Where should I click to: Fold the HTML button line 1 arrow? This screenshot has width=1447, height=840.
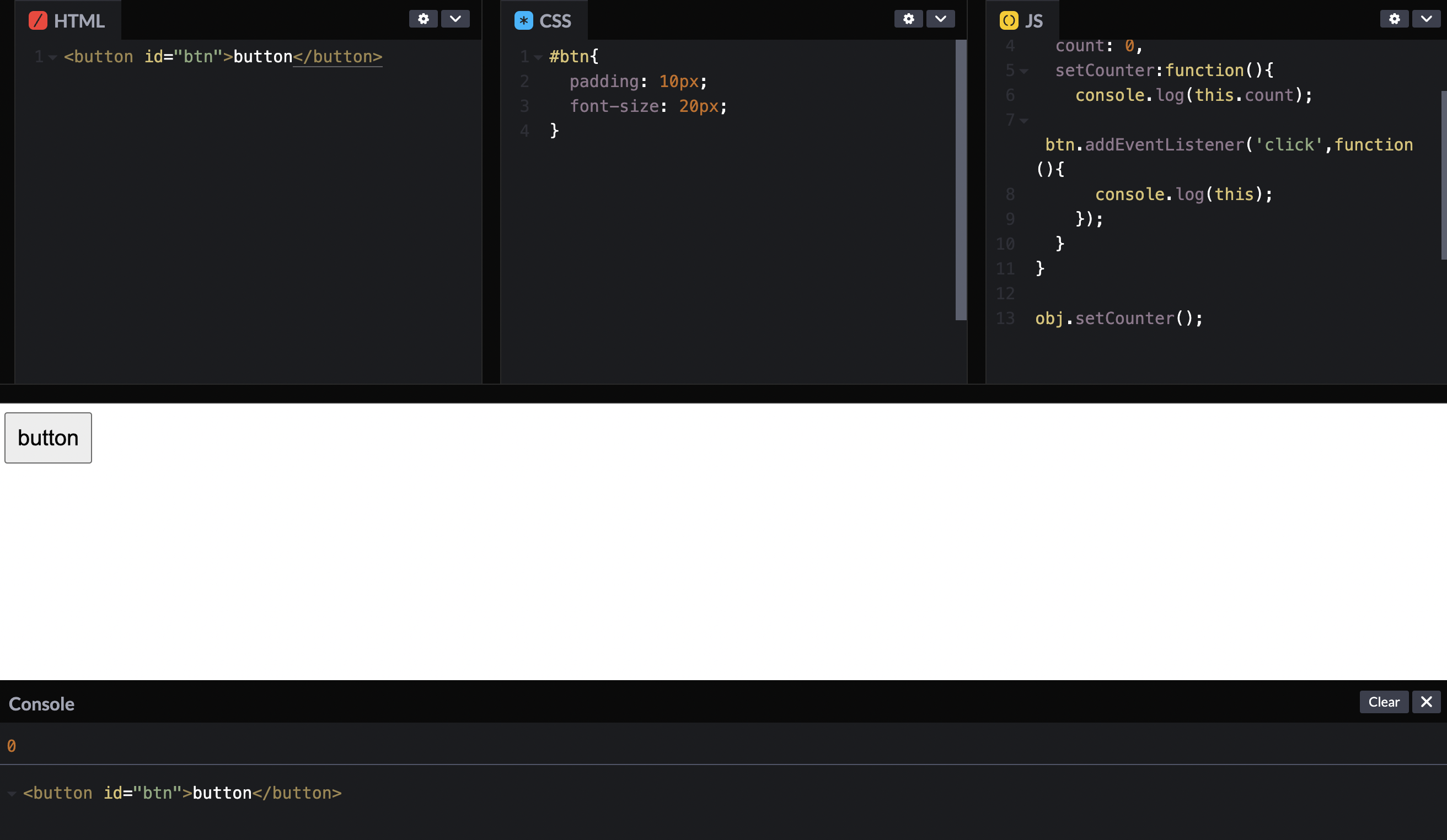[53, 57]
